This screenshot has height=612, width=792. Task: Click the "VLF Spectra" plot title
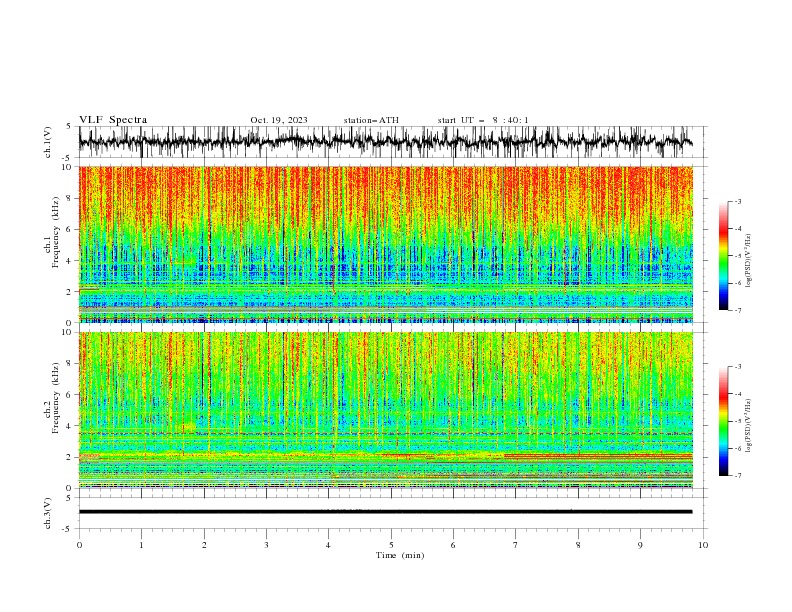(x=113, y=120)
